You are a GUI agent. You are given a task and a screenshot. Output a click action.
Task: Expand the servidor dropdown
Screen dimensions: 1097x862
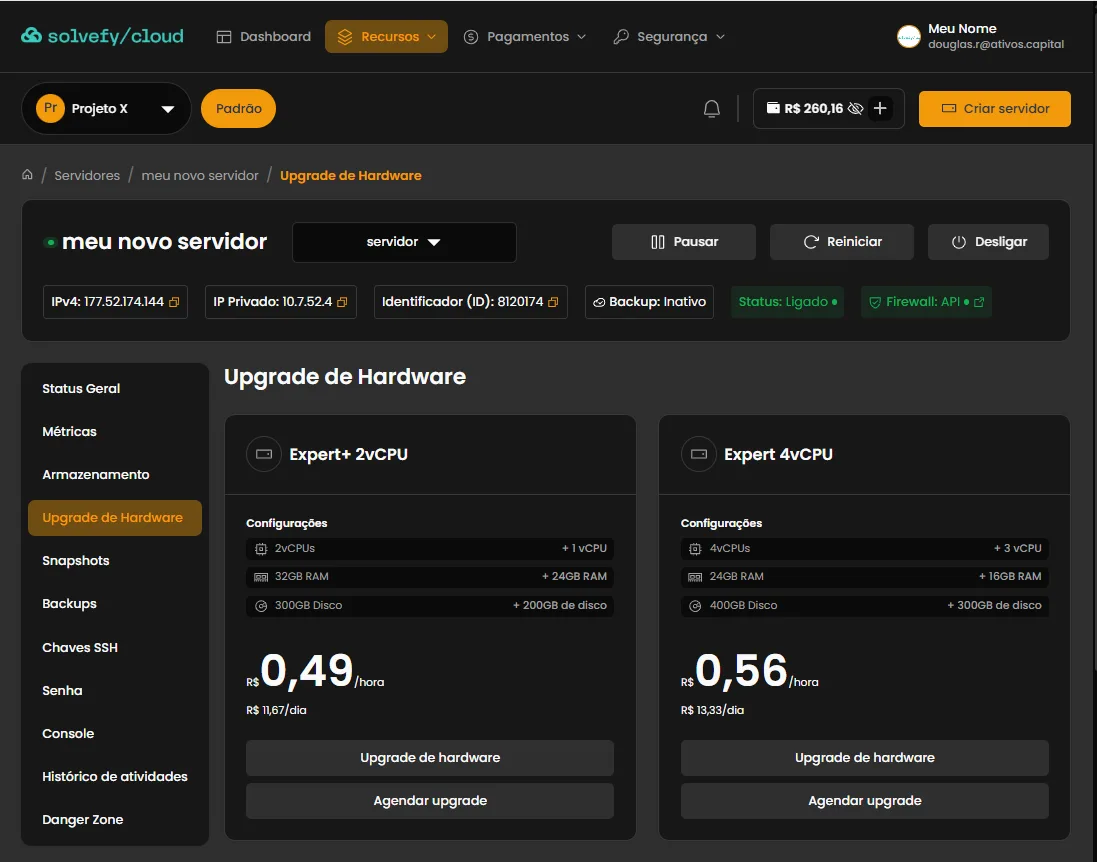404,242
